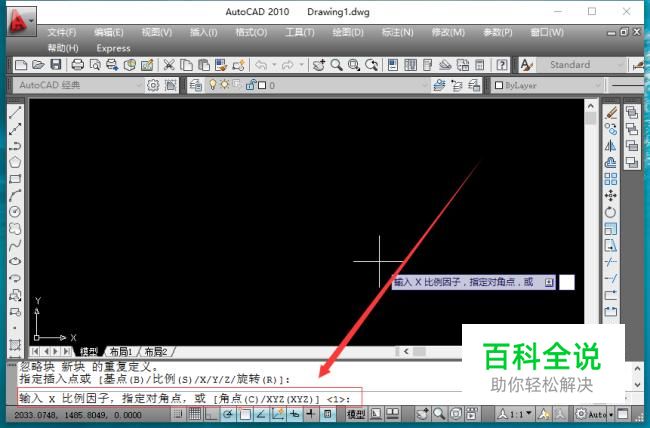Open the 插入(I) menu
Screen dimensions: 650x428
tap(204, 32)
